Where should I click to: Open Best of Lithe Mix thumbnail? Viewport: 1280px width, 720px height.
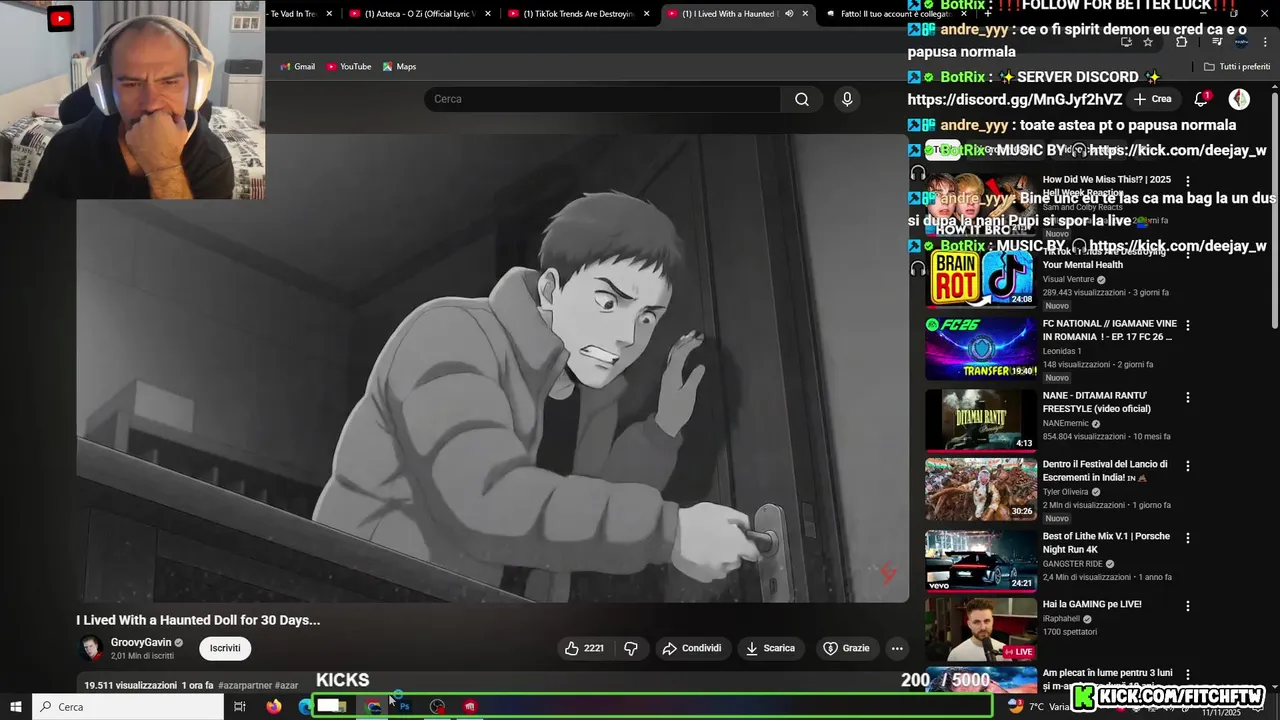981,561
